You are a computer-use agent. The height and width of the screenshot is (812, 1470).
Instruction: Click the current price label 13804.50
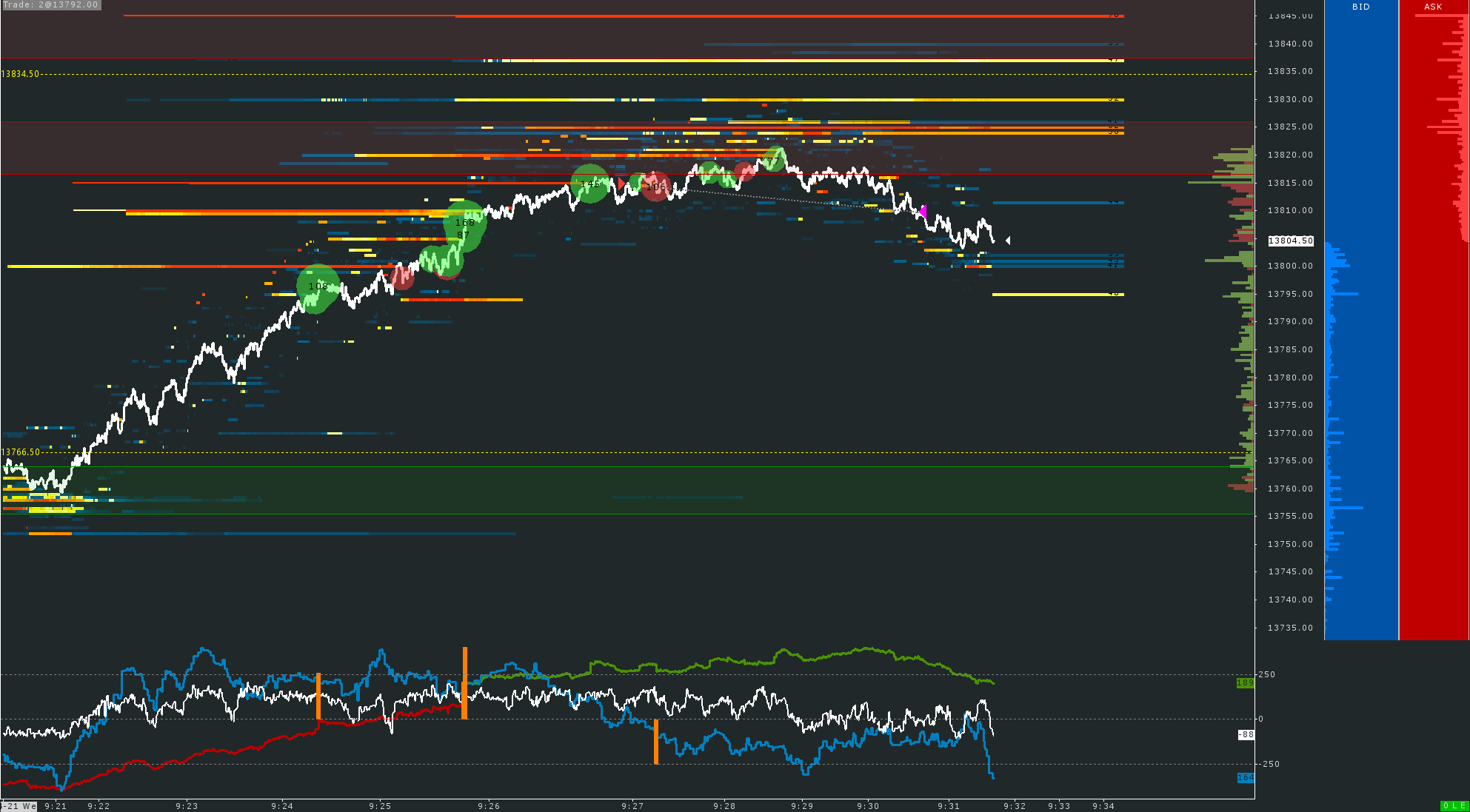[1290, 241]
